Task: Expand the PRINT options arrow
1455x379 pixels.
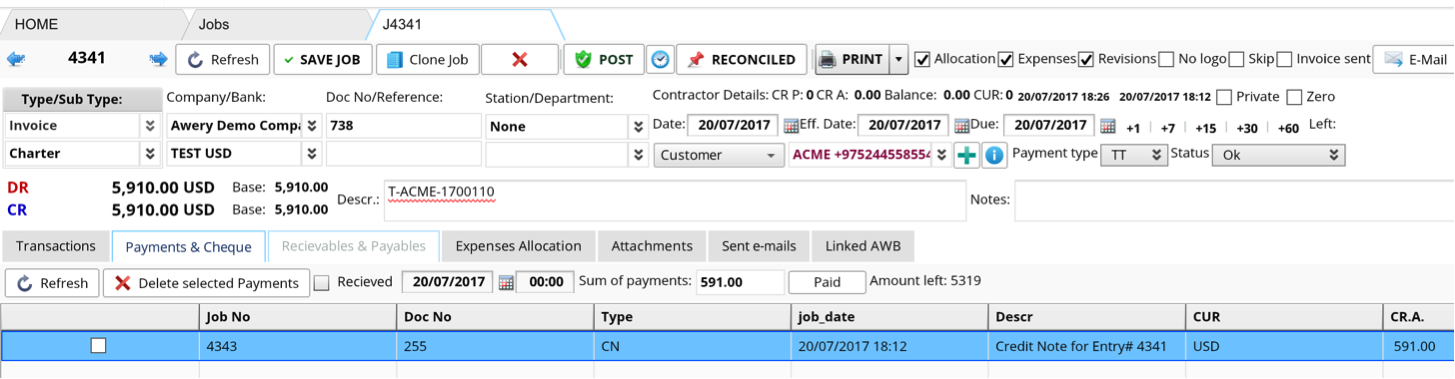Action: point(898,60)
